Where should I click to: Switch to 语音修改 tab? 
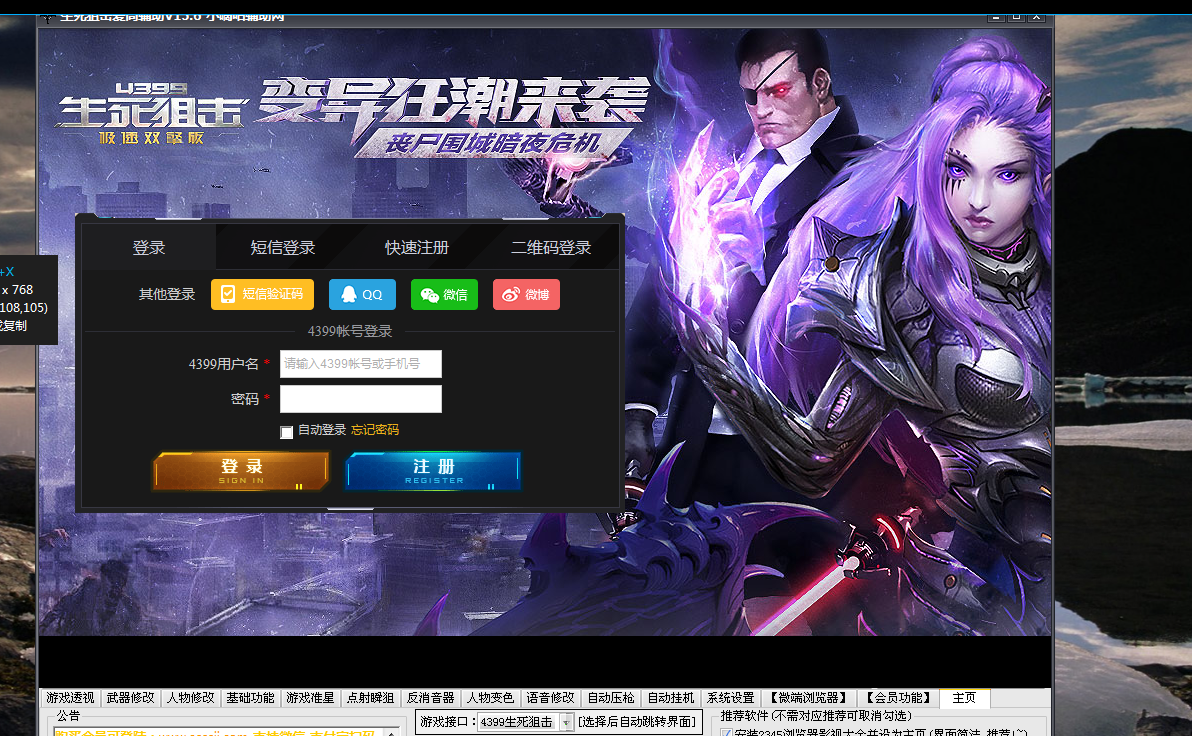tap(550, 698)
